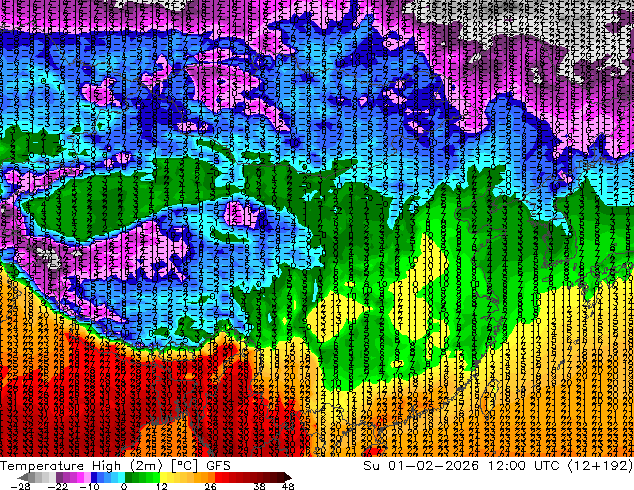Click the legend label '-22'
The width and height of the screenshot is (634, 490).
pyautogui.click(x=57, y=486)
